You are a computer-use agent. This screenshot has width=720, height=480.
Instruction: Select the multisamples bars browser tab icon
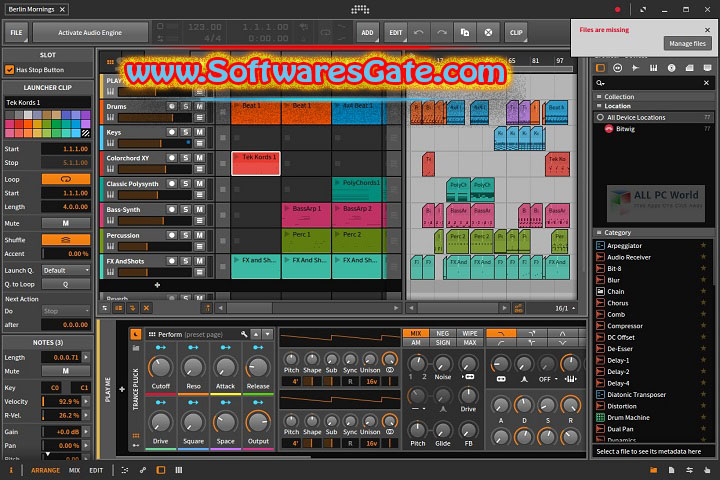653,68
